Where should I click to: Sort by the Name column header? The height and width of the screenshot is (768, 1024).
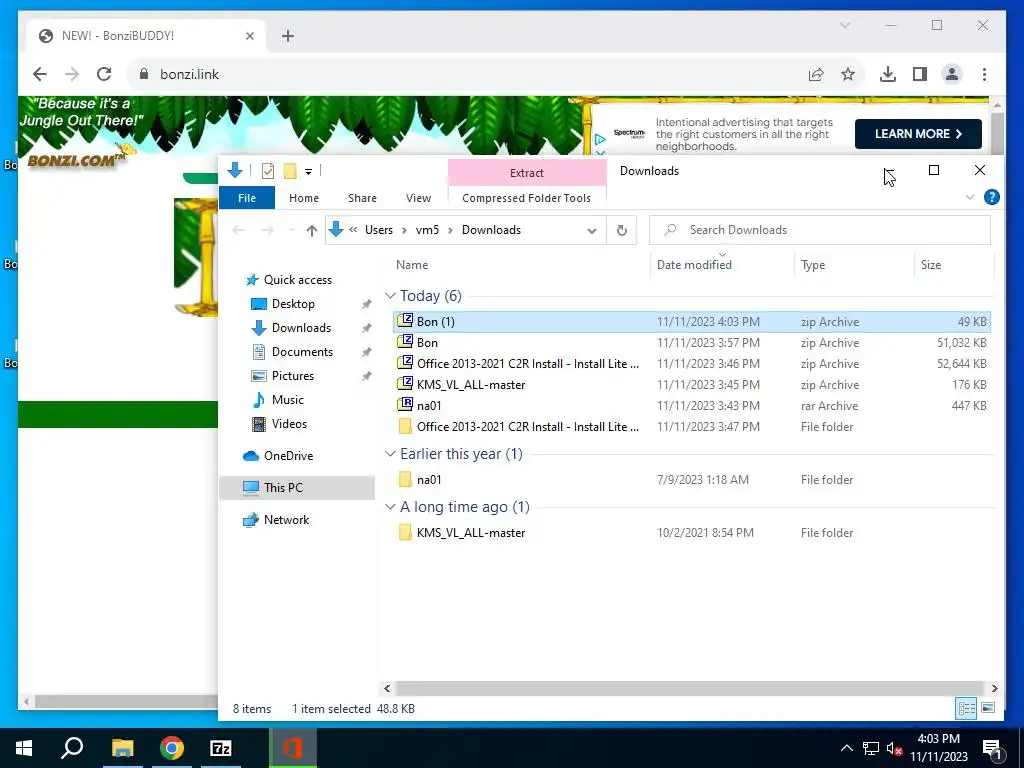(412, 264)
